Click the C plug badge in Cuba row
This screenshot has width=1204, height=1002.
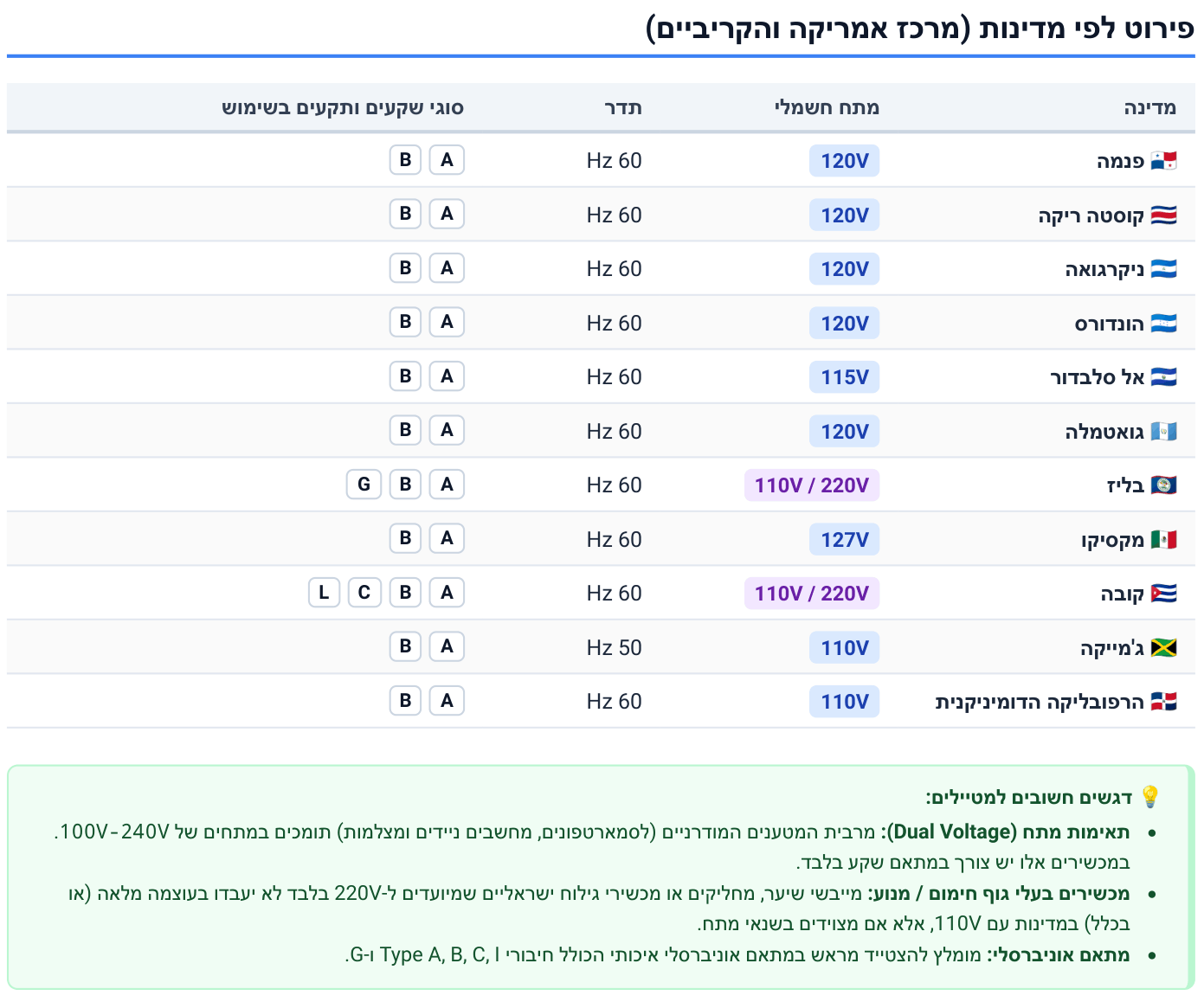[x=364, y=593]
